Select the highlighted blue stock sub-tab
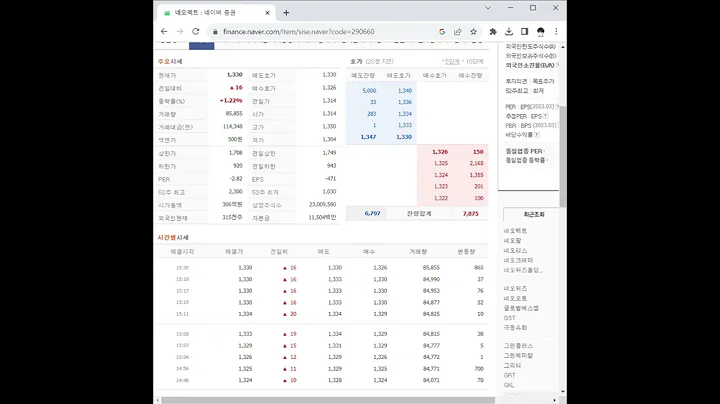The height and width of the screenshot is (404, 720). pos(202,45)
